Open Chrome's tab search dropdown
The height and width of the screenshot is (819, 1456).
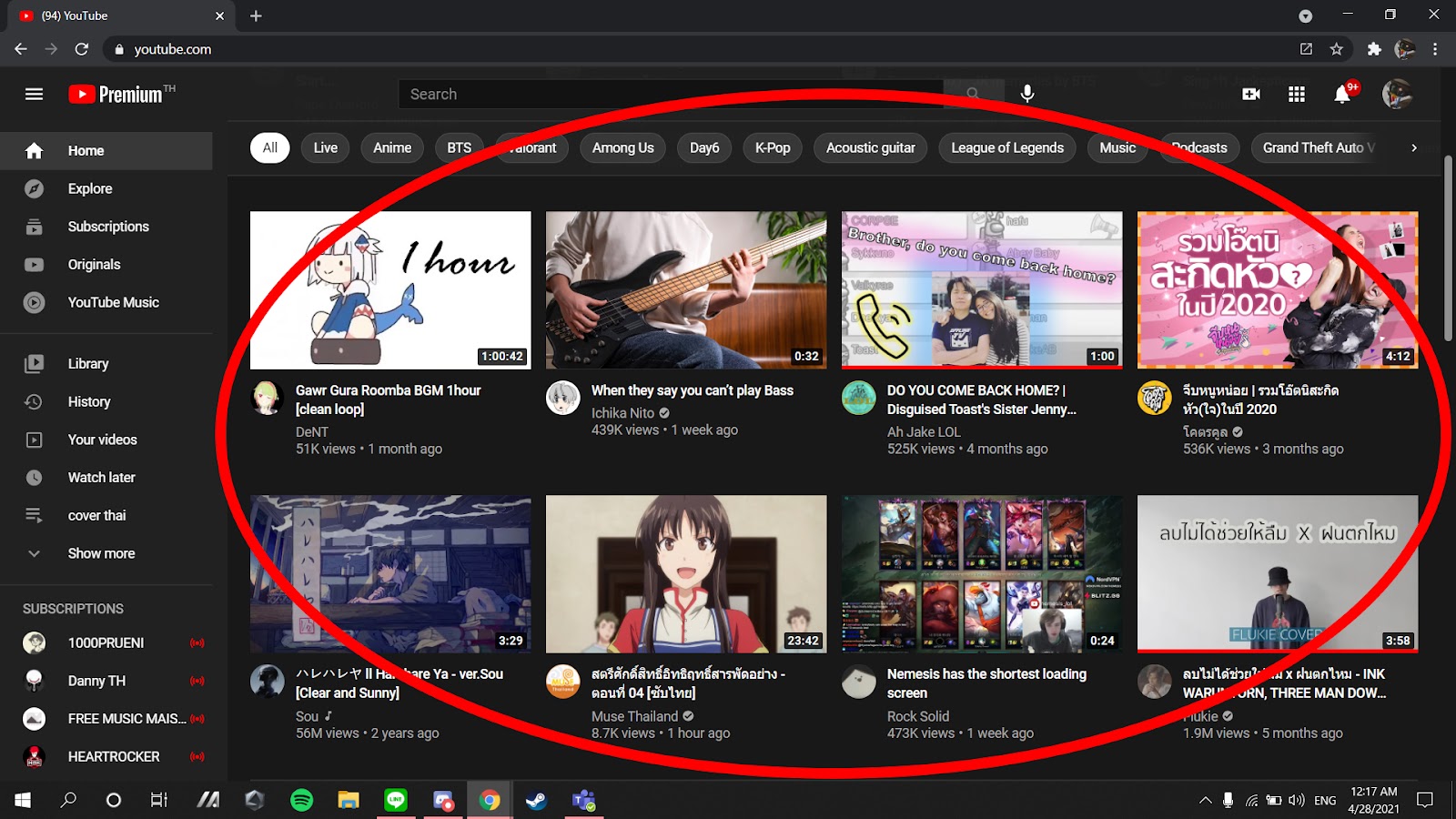click(1305, 16)
